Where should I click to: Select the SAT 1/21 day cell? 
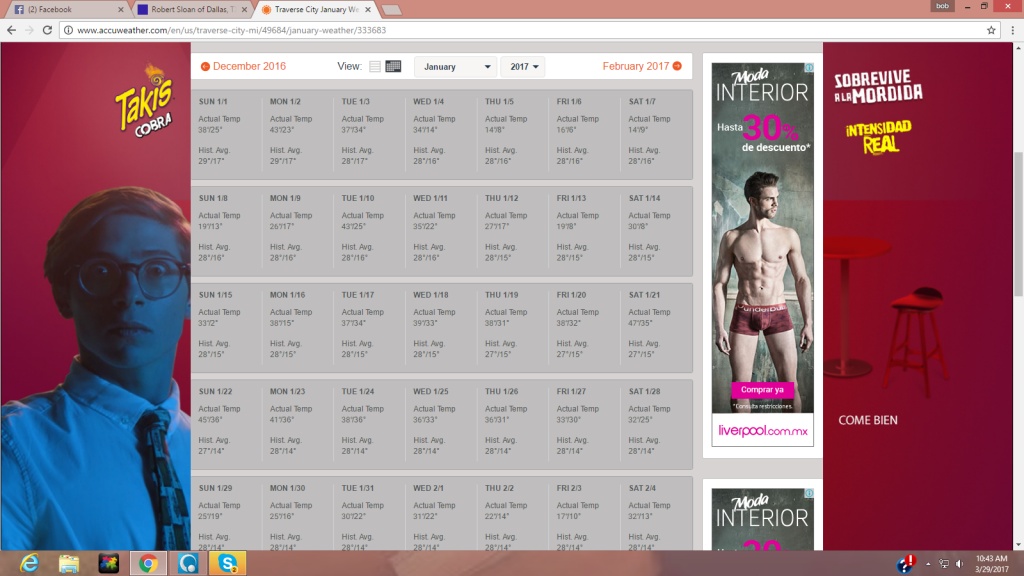[656, 327]
